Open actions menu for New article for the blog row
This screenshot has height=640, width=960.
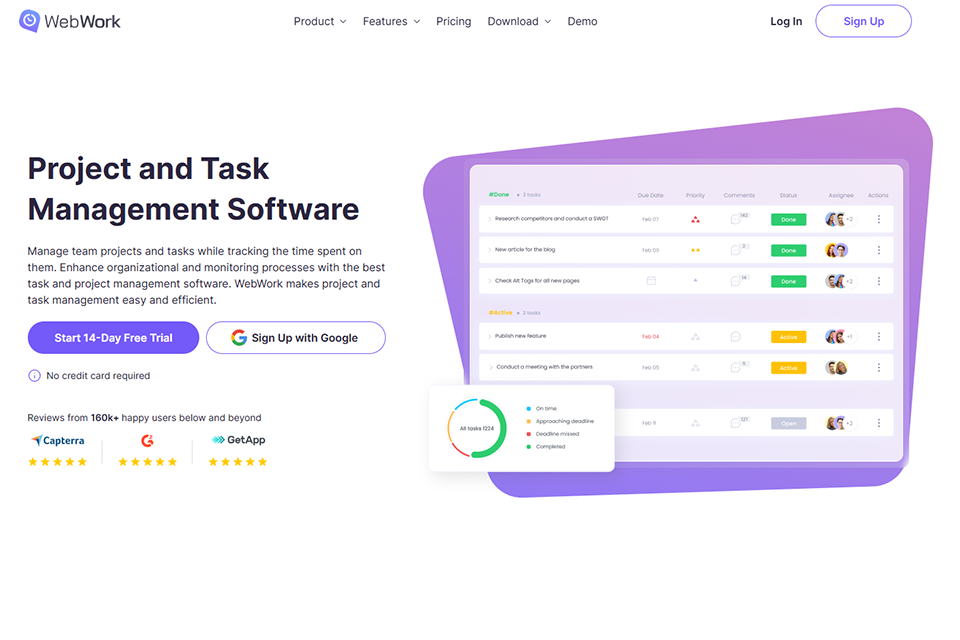(x=879, y=250)
